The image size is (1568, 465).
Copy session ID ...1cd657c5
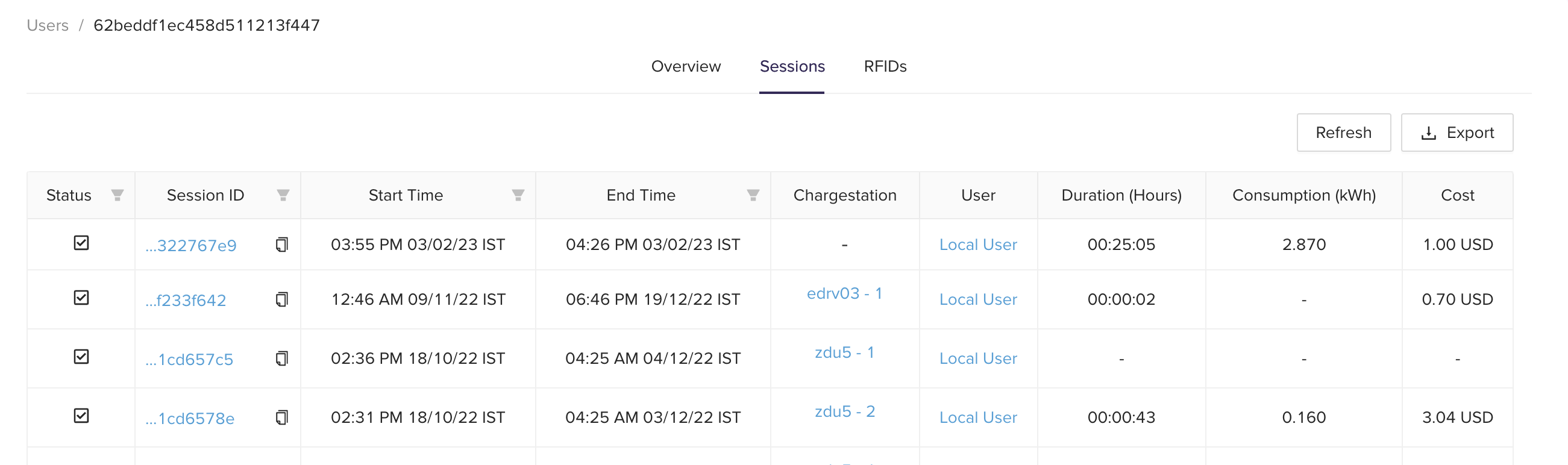[x=281, y=358]
